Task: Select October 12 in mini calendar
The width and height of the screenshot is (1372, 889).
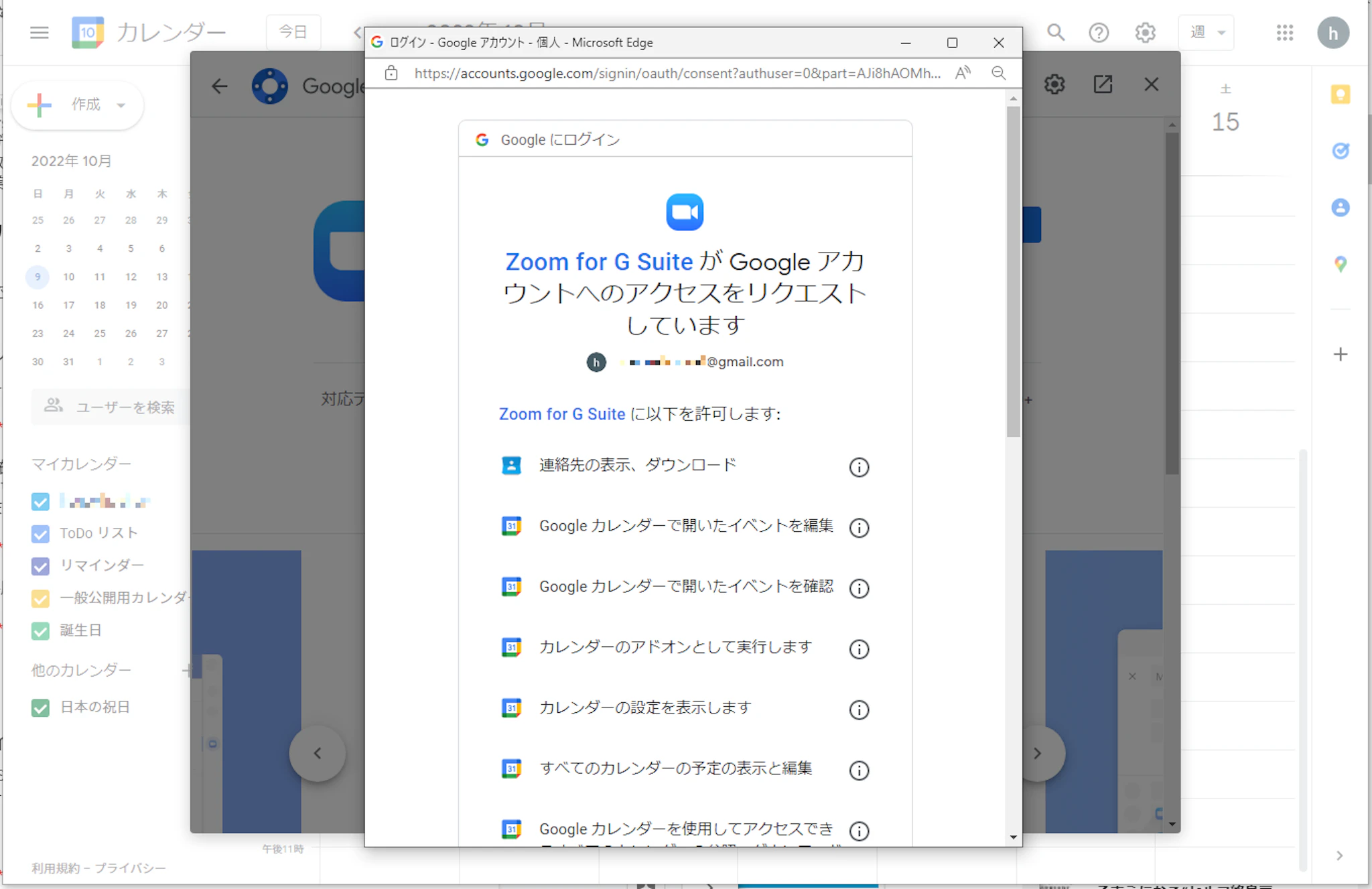Action: coord(131,277)
